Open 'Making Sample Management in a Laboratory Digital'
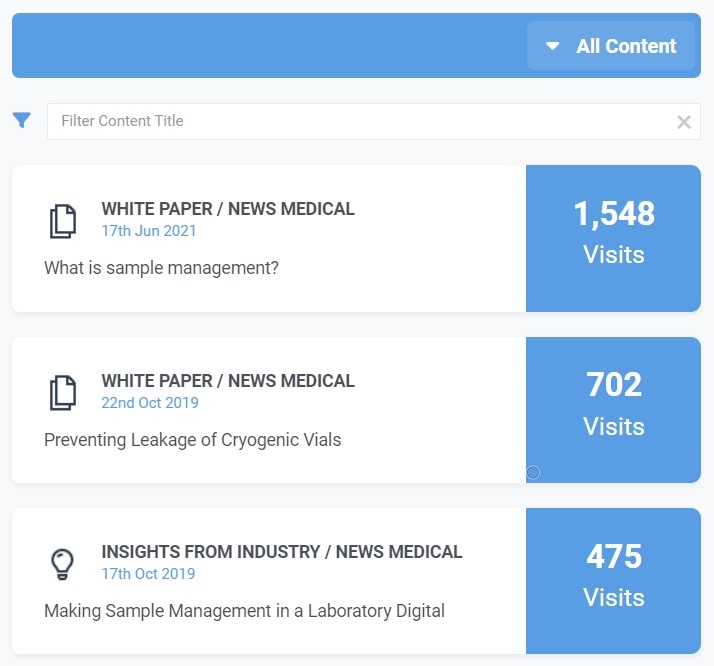 pos(245,610)
